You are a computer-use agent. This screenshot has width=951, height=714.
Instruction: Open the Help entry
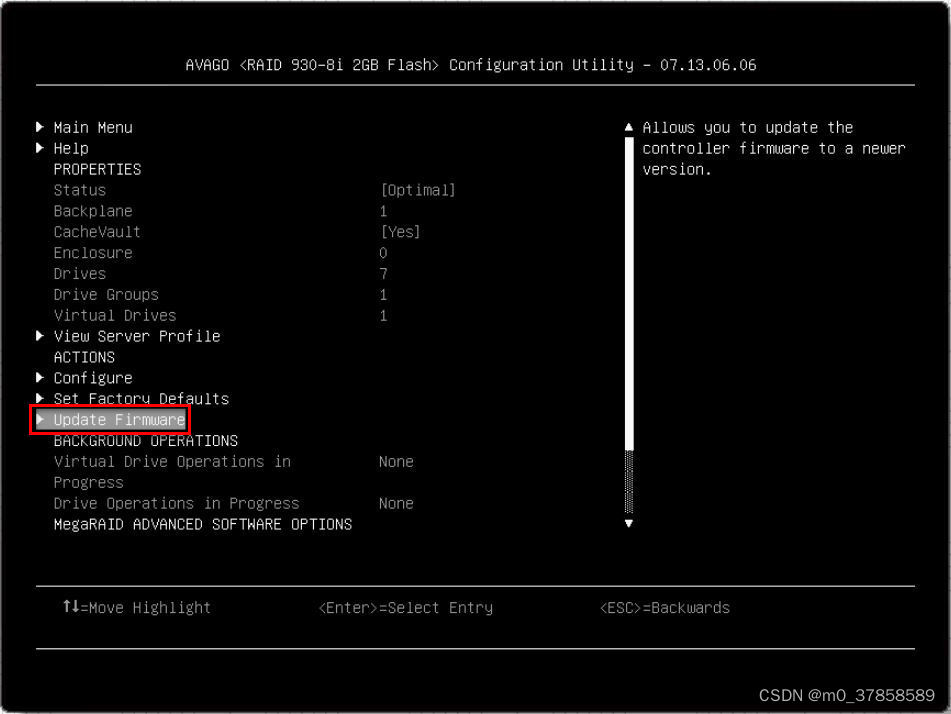coord(71,149)
